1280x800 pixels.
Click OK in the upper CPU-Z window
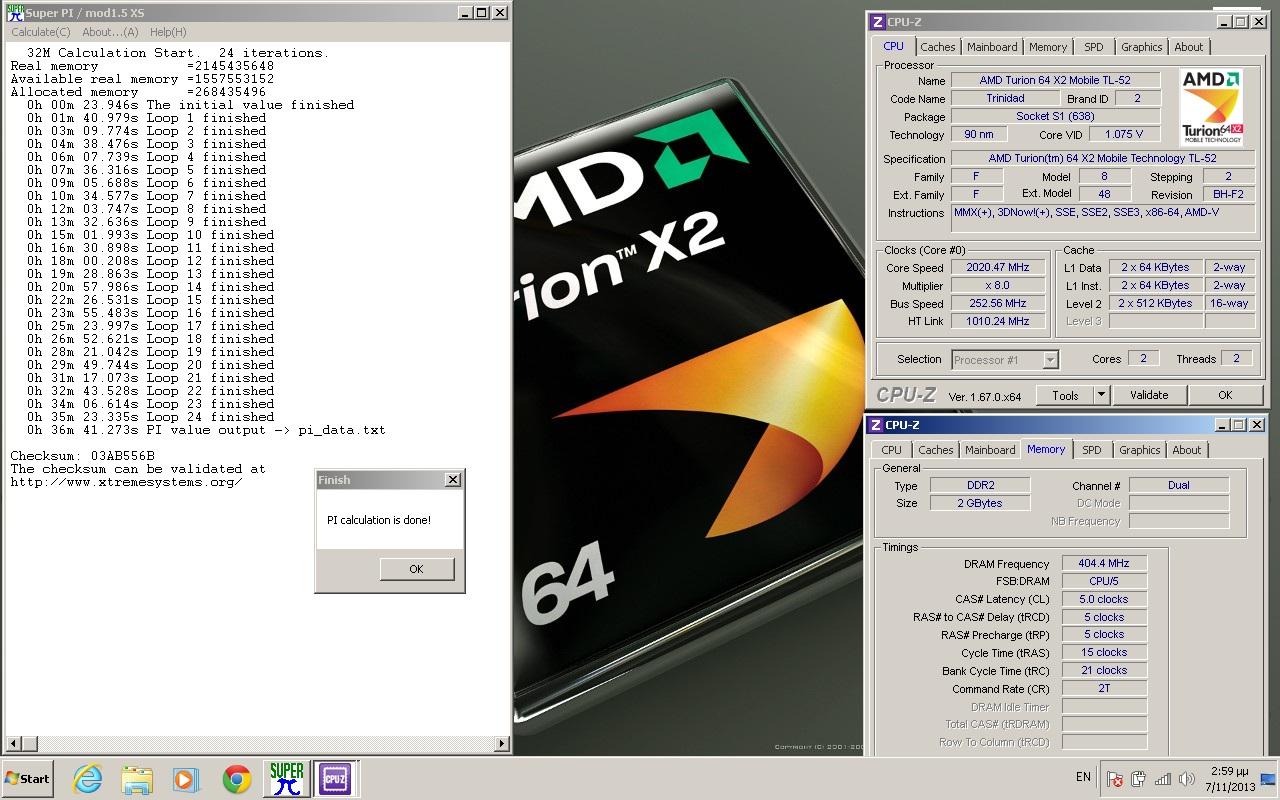point(1225,395)
